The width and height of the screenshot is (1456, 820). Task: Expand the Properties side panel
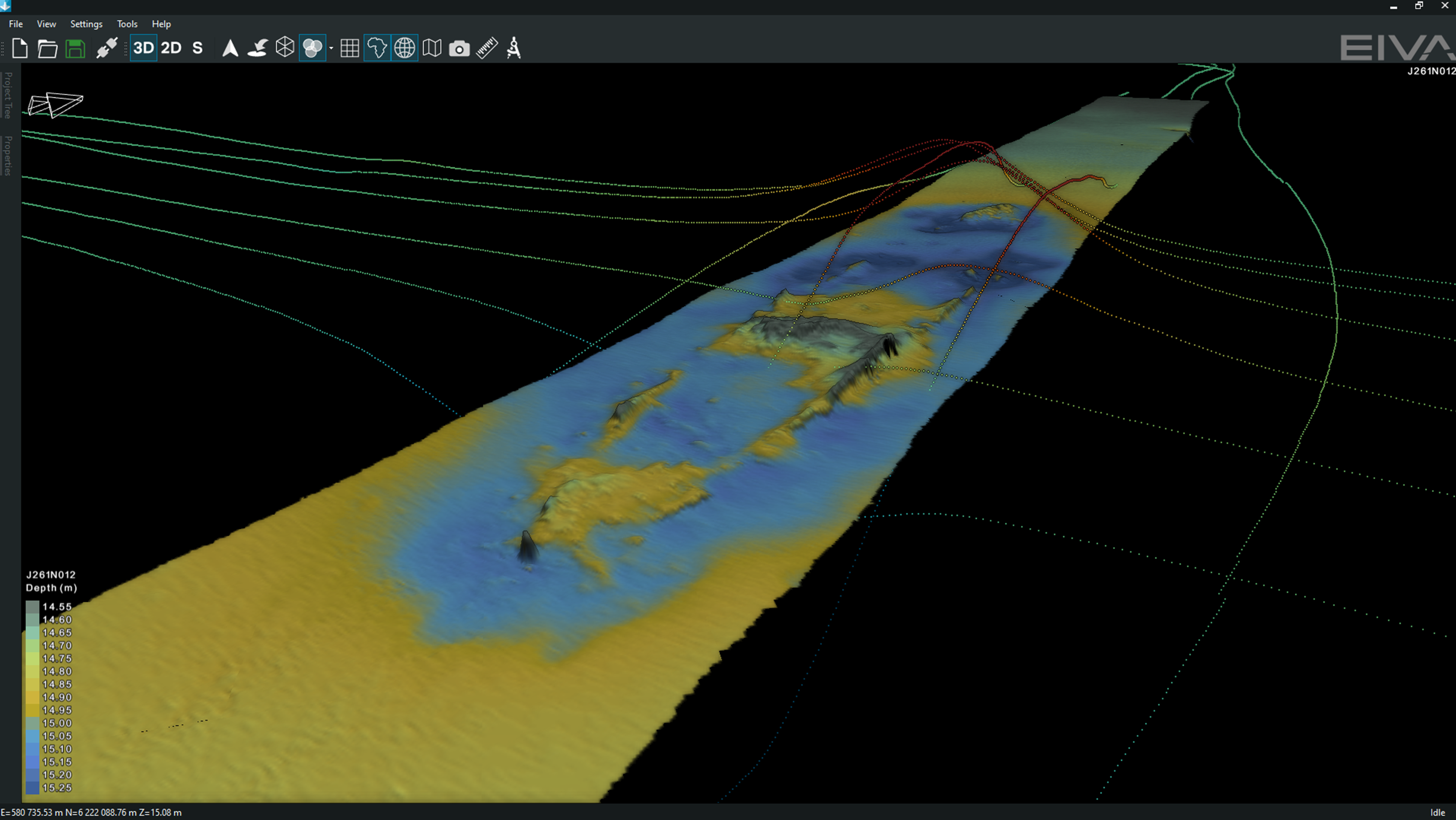8,155
